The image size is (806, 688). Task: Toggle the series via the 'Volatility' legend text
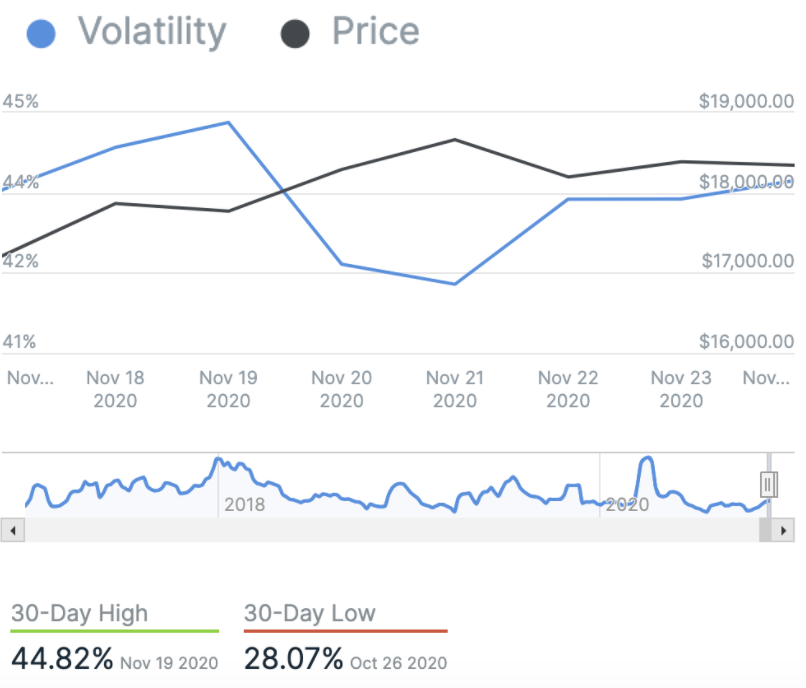coord(153,32)
